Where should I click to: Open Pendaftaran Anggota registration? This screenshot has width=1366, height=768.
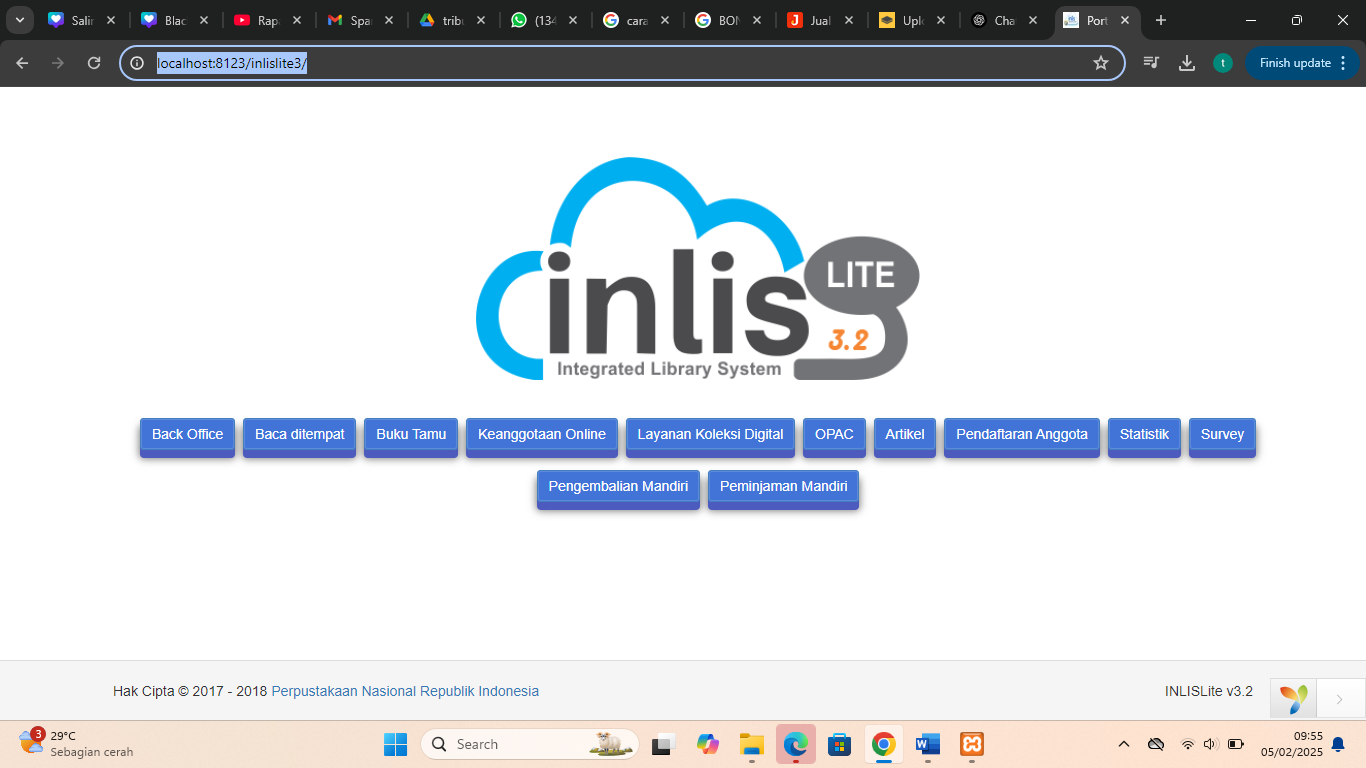pos(1022,437)
